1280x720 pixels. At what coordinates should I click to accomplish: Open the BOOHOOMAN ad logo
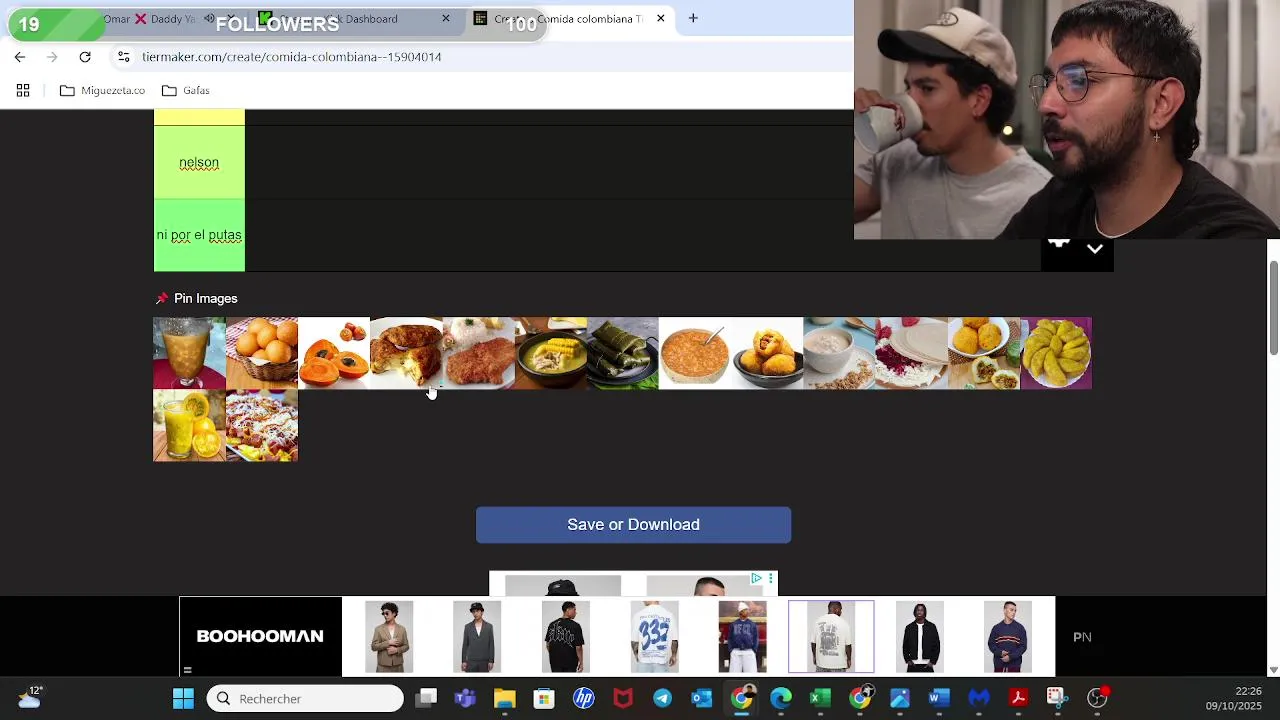point(260,636)
